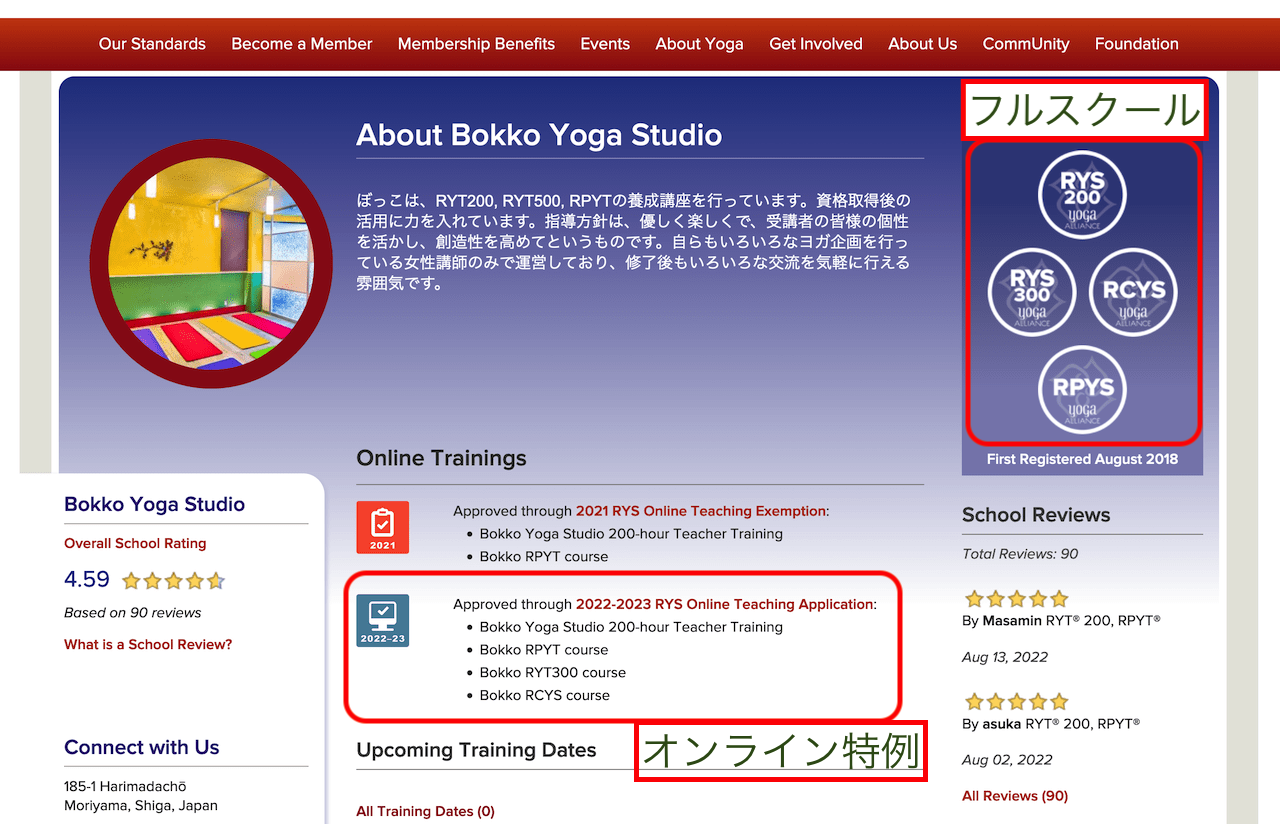Click the five stars on Masamin's review
This screenshot has height=824, width=1280.
[x=1016, y=599]
